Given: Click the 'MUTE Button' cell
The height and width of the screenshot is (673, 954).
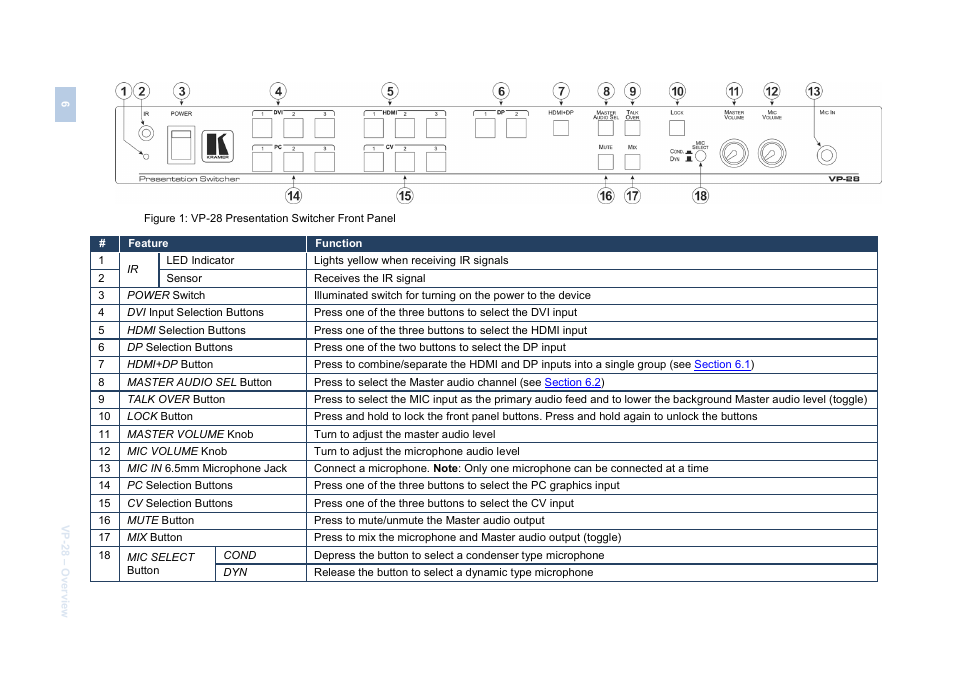Looking at the screenshot, I should (213, 520).
